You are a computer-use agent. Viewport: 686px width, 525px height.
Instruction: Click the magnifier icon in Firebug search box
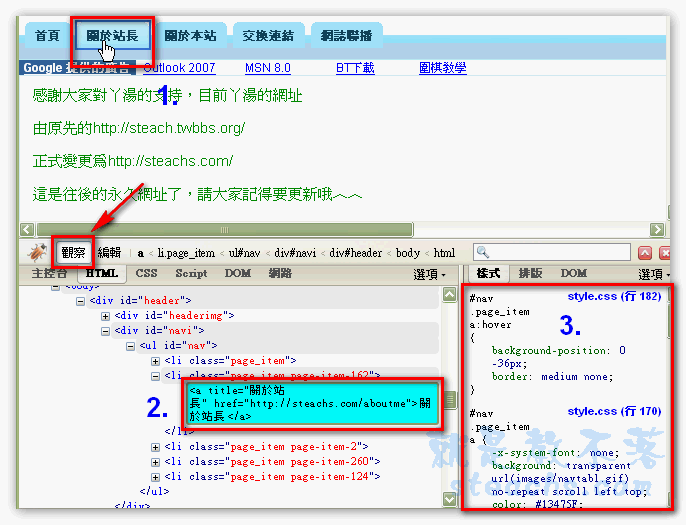[x=483, y=252]
